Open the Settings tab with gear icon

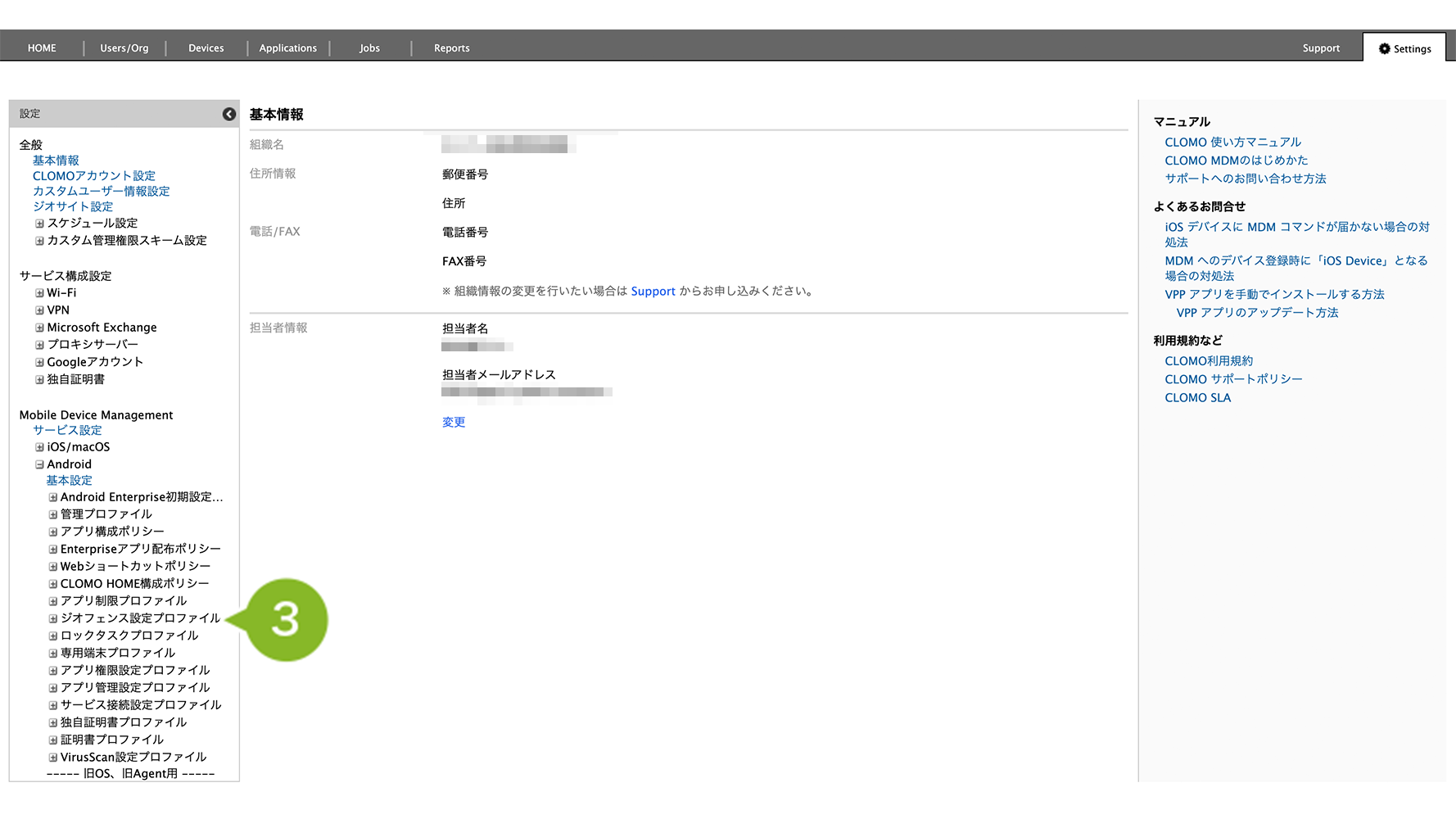click(1404, 48)
